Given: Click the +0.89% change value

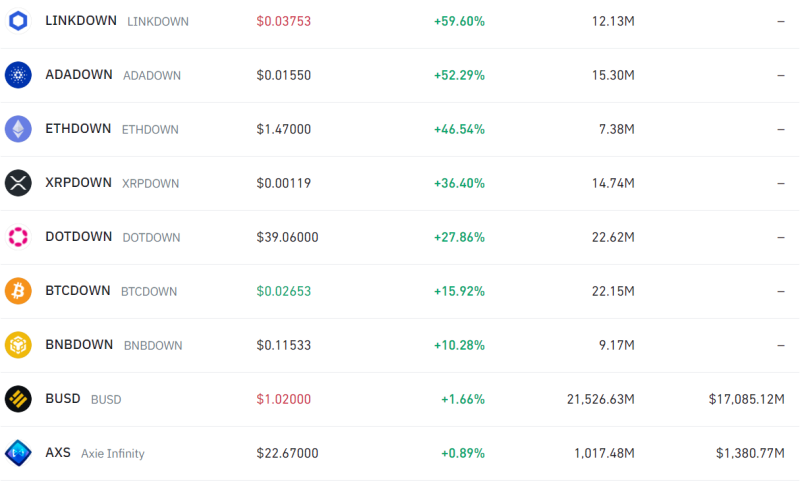Looking at the screenshot, I should click(x=463, y=453).
